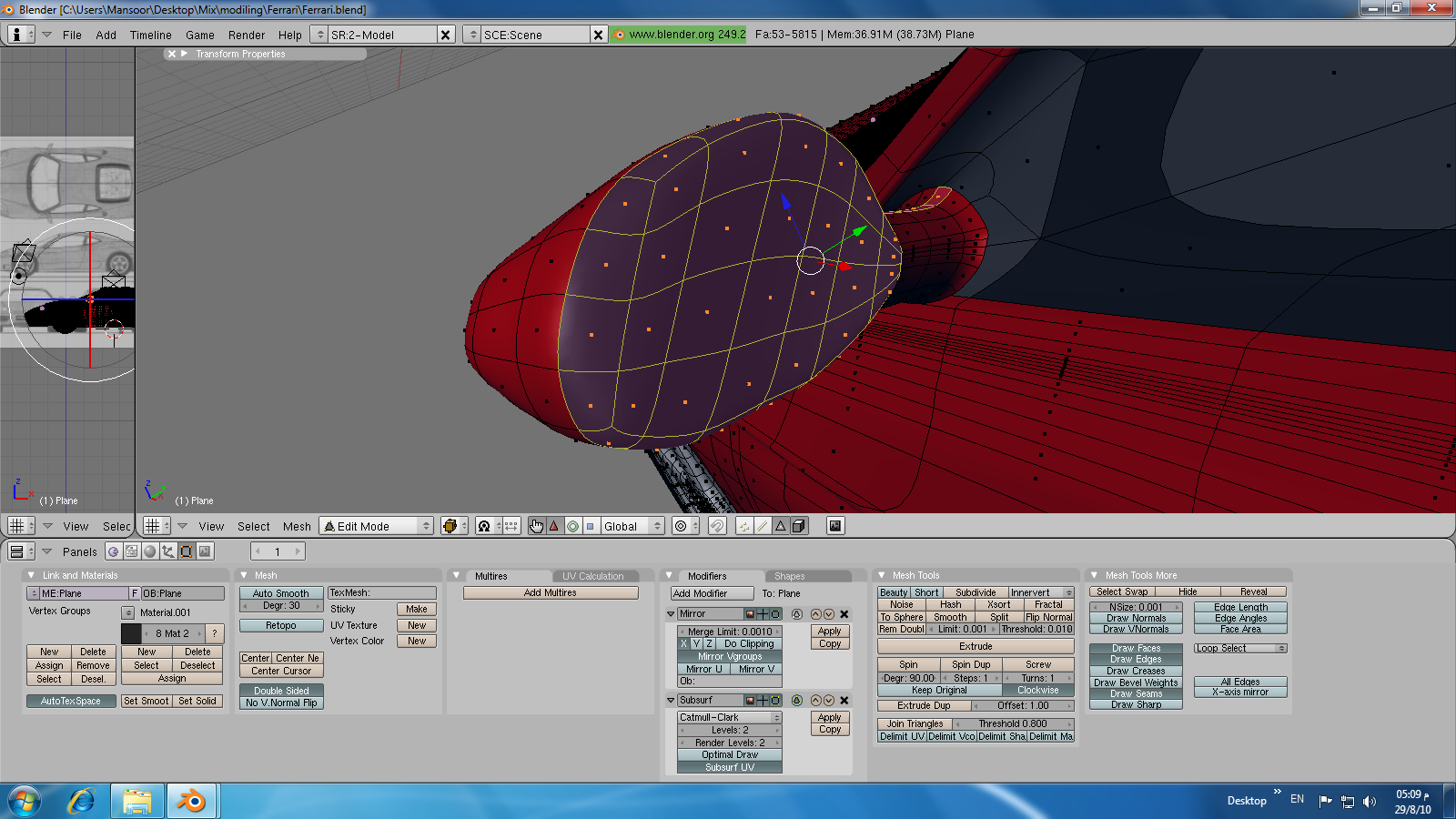Click Add Multires button
The image size is (1456, 819).
pyautogui.click(x=551, y=592)
